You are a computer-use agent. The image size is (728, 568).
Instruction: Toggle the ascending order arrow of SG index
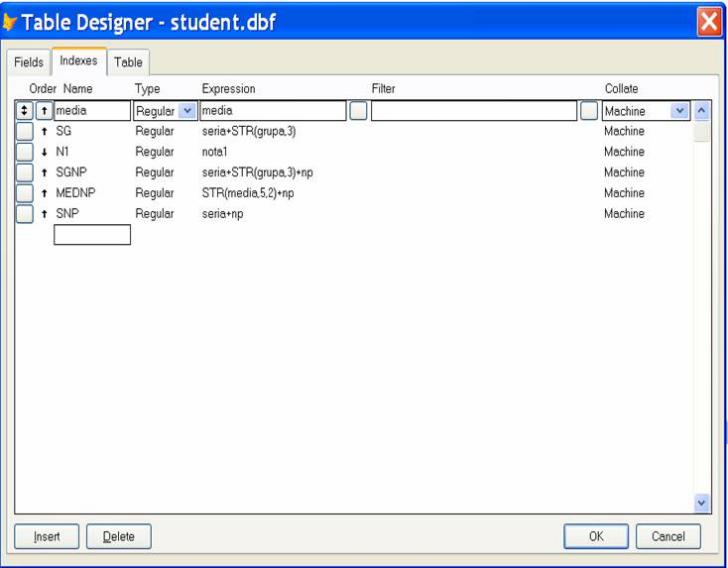point(43,132)
